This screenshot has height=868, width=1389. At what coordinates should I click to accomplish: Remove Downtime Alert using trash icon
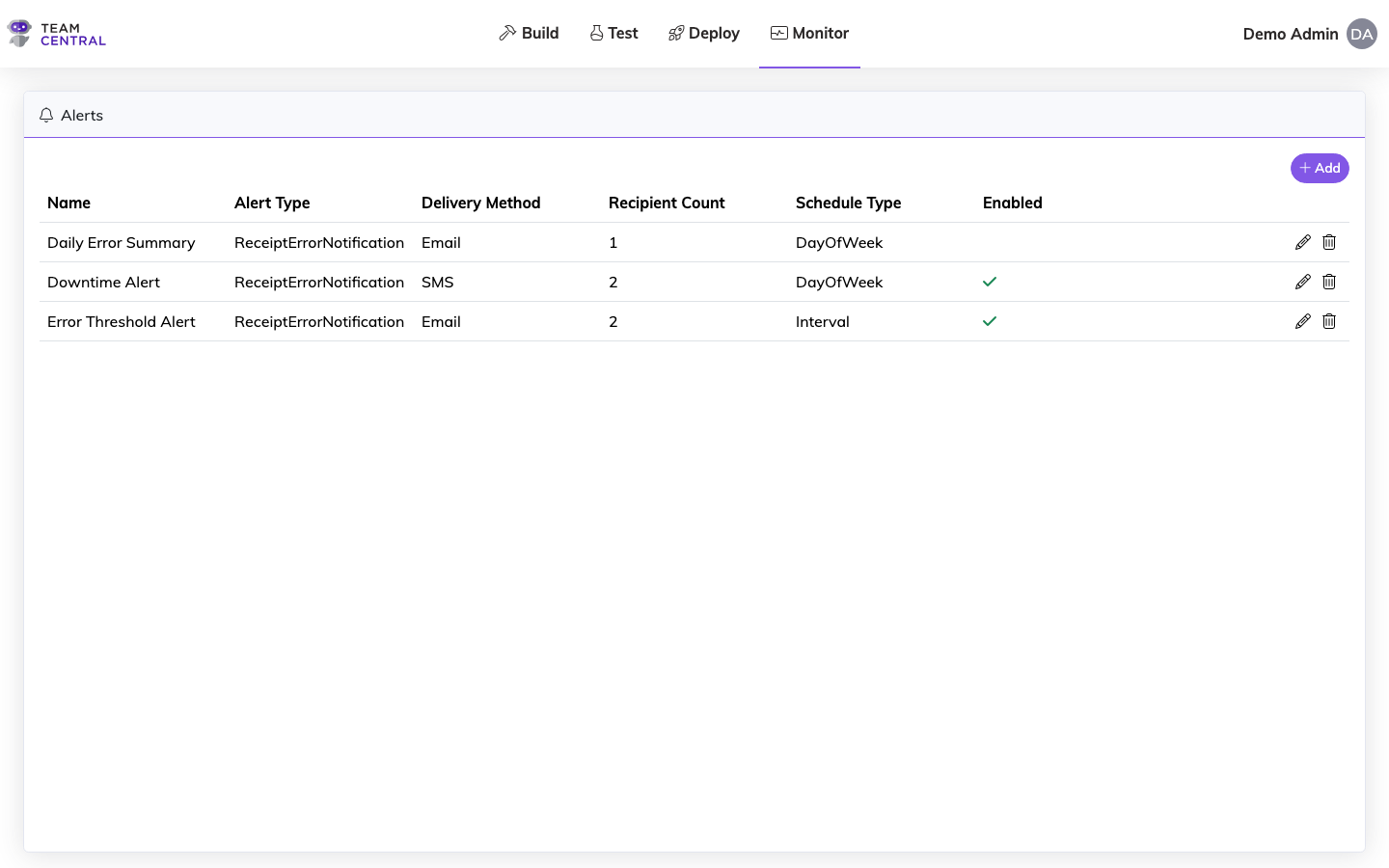[1329, 282]
